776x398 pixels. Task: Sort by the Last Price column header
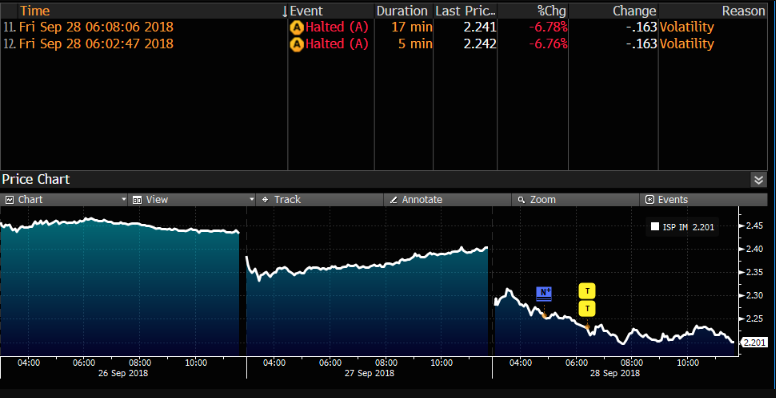click(x=465, y=11)
